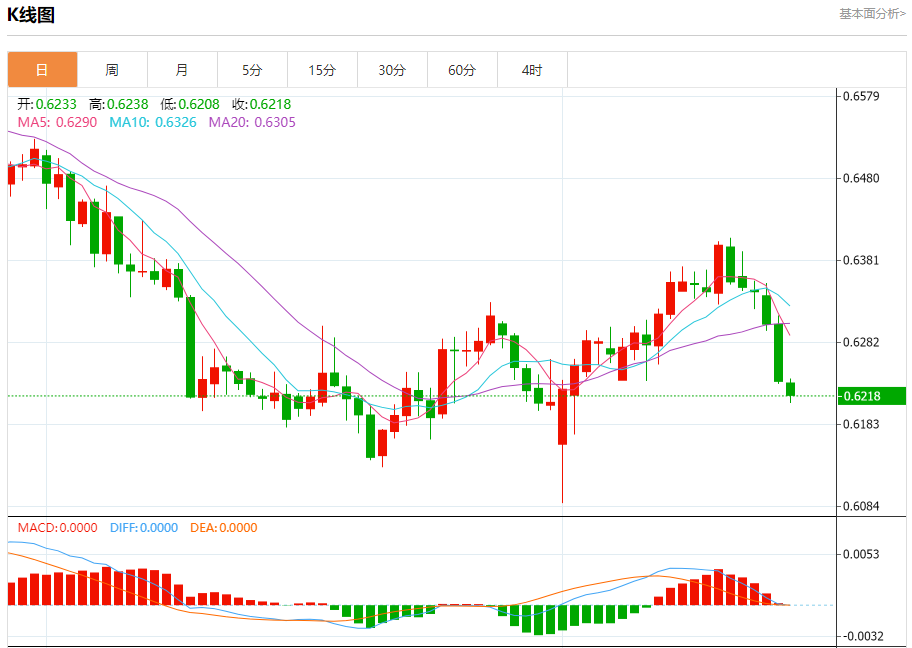Click the 0.6084 price axis label

(x=861, y=506)
